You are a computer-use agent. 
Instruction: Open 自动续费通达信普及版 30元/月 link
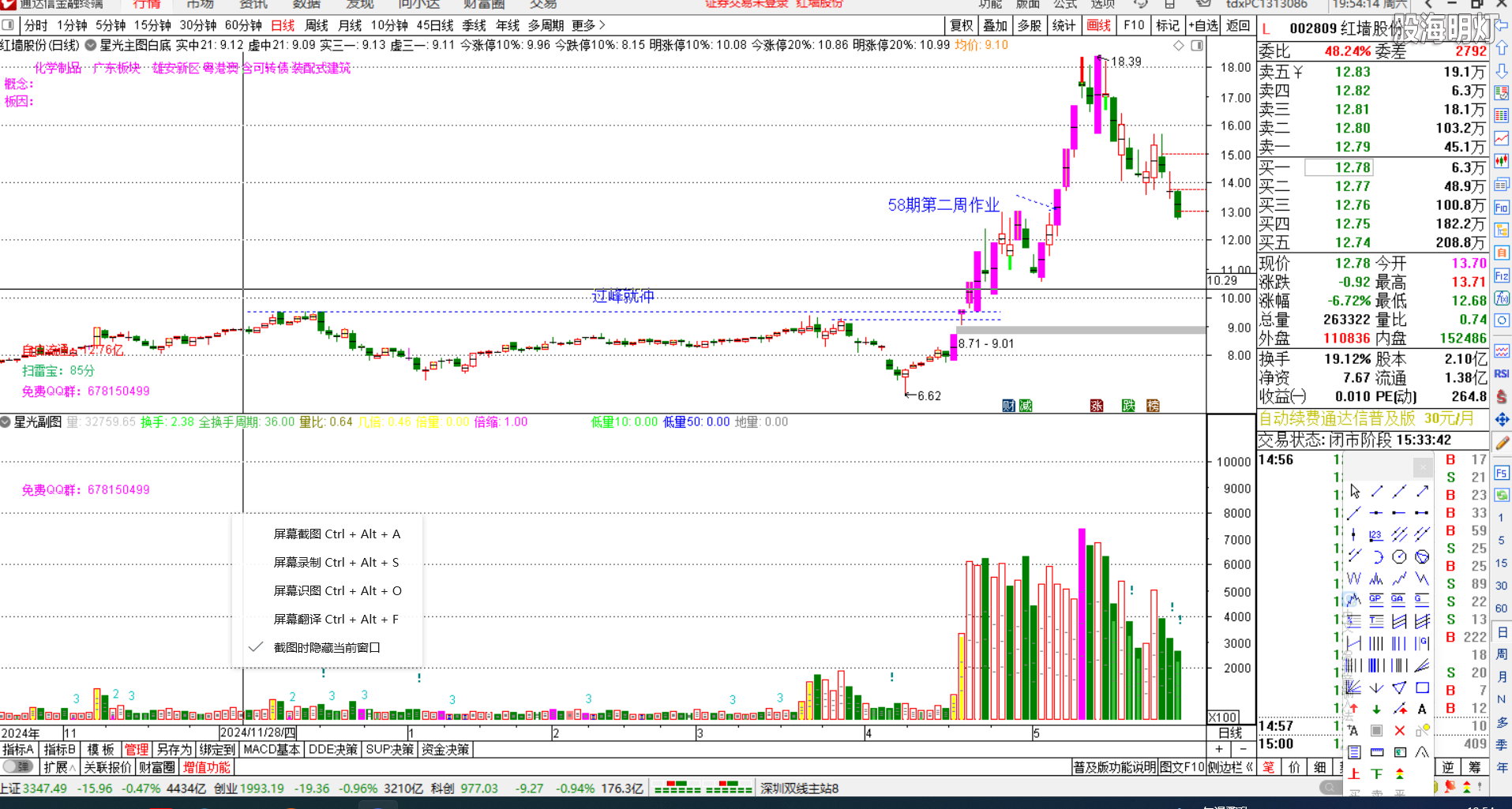point(1366,418)
